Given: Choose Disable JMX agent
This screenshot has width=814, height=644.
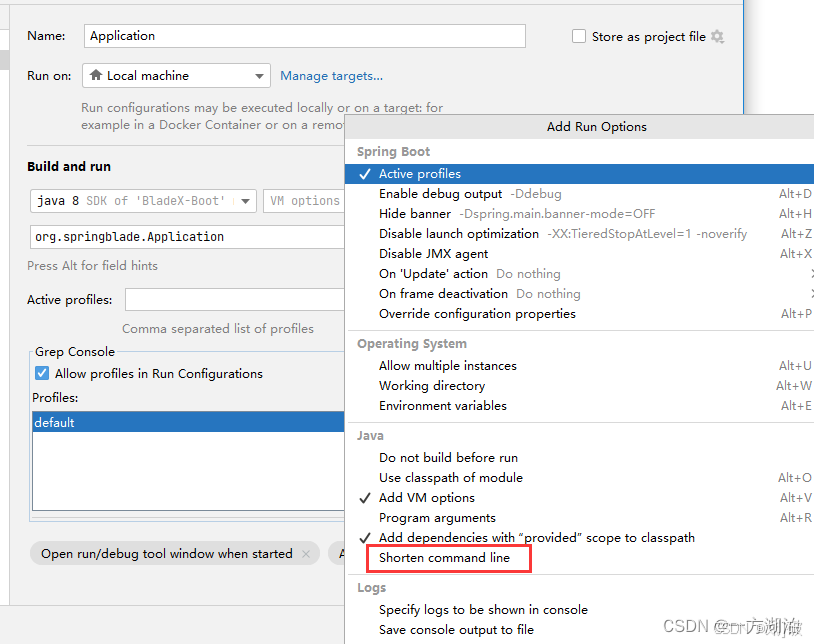Looking at the screenshot, I should 579,254.
